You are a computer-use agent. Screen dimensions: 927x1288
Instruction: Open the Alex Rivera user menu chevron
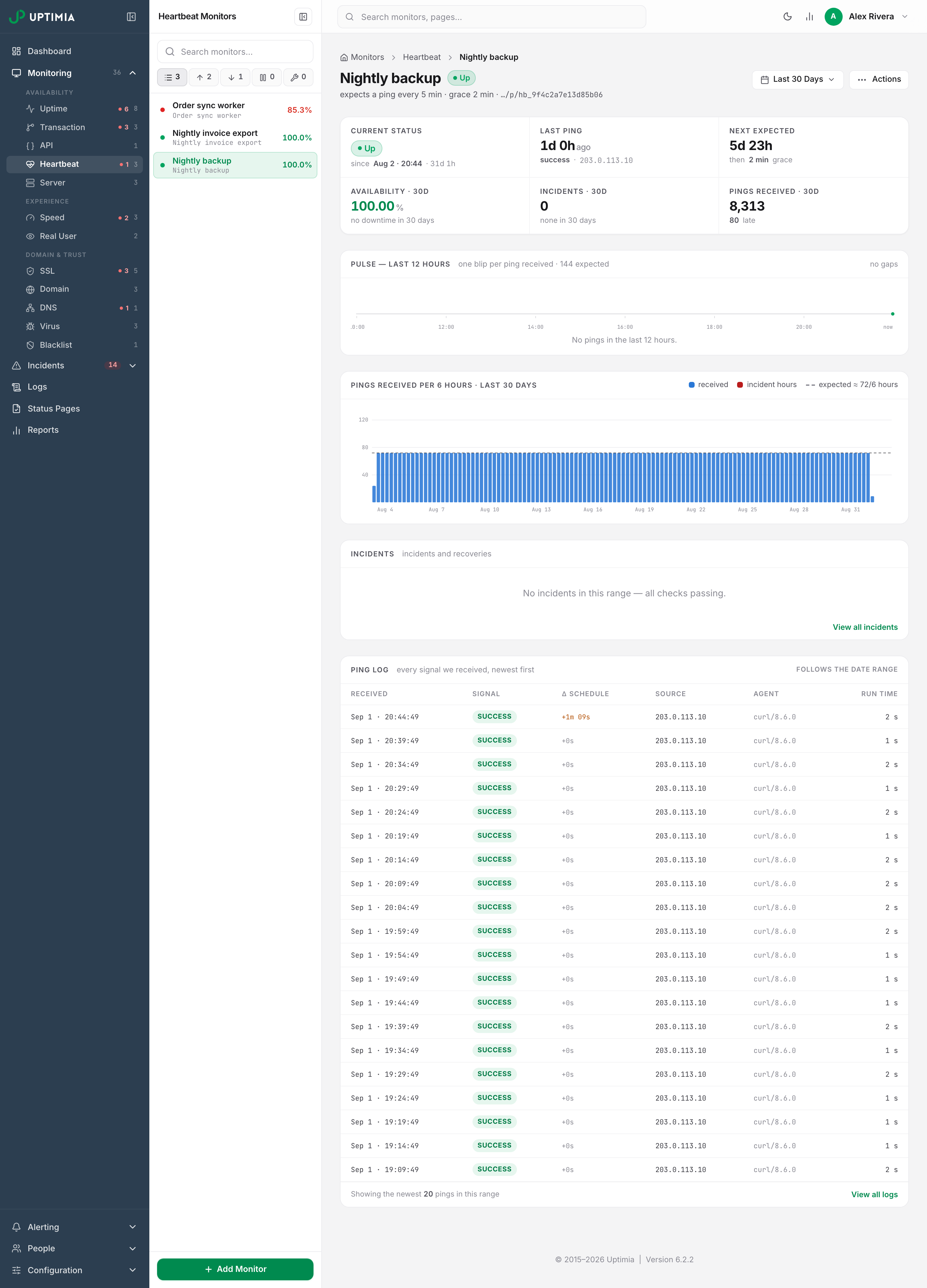point(905,16)
